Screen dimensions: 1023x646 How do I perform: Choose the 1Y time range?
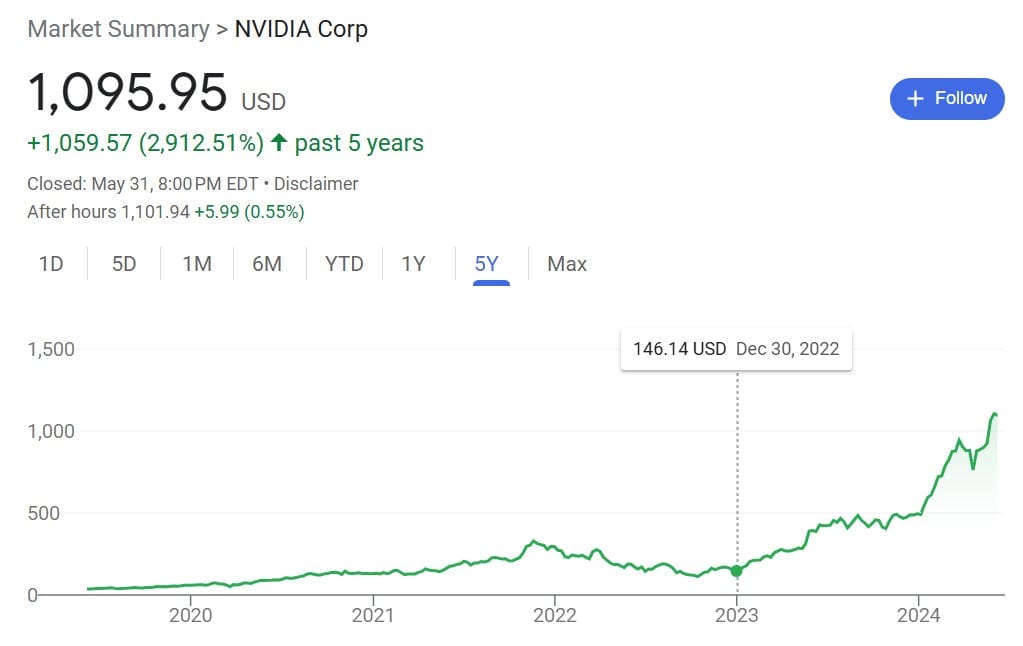tap(413, 264)
